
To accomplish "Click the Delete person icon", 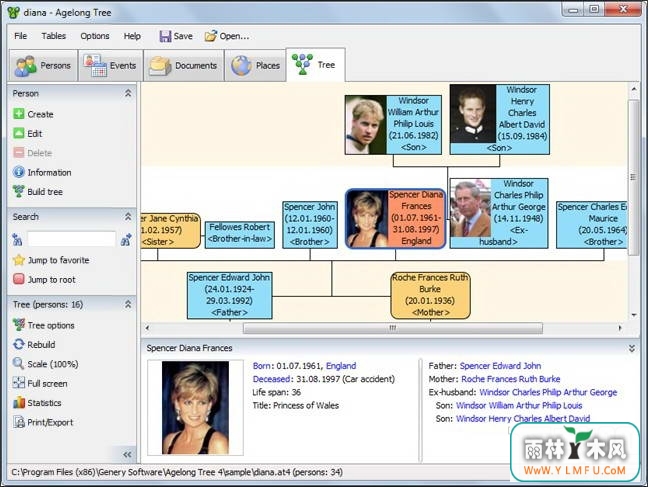I will [19, 153].
